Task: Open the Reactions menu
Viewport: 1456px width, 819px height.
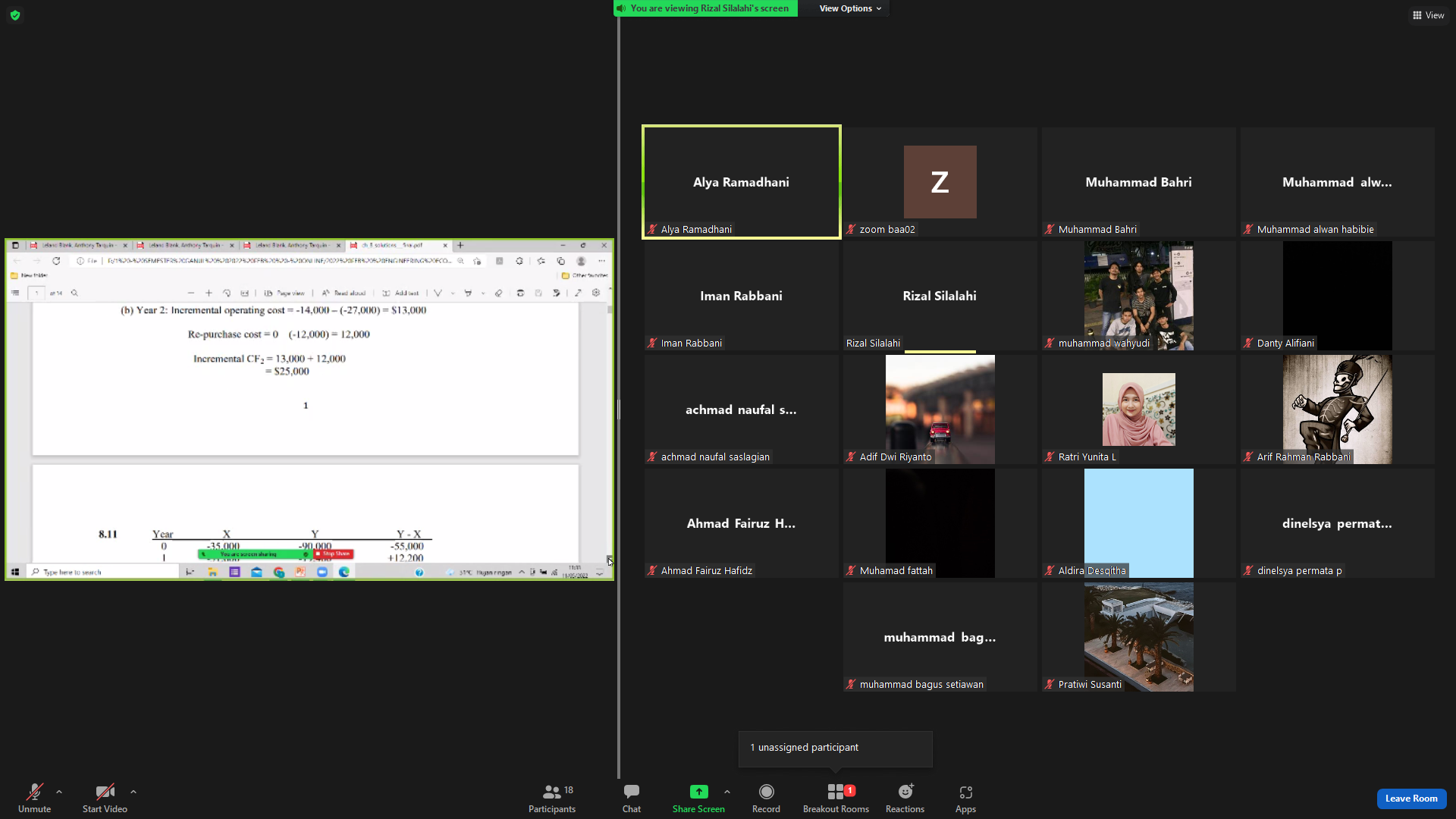Action: pyautogui.click(x=905, y=799)
